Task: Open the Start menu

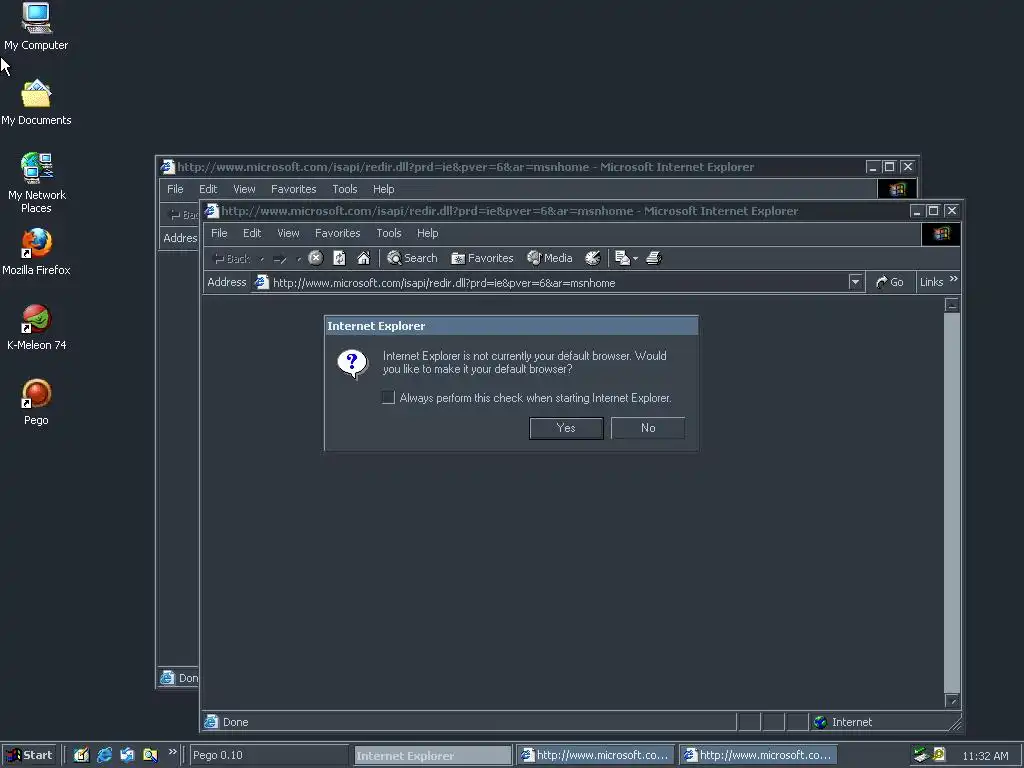Action: pyautogui.click(x=29, y=755)
